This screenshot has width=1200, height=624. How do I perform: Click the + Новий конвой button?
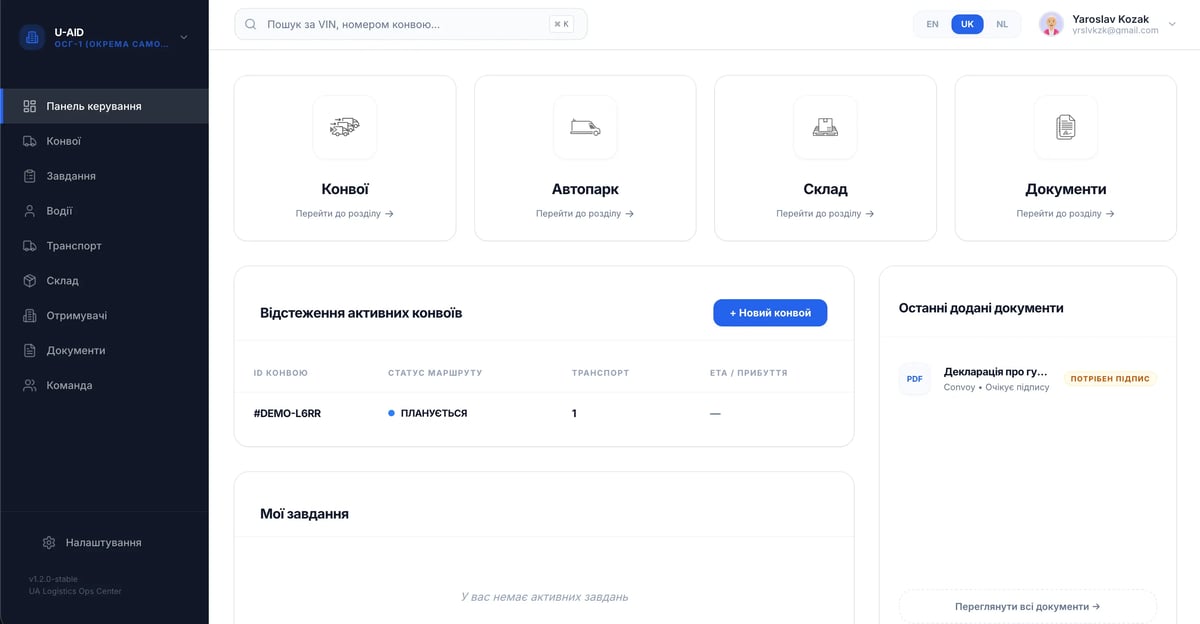pos(770,313)
